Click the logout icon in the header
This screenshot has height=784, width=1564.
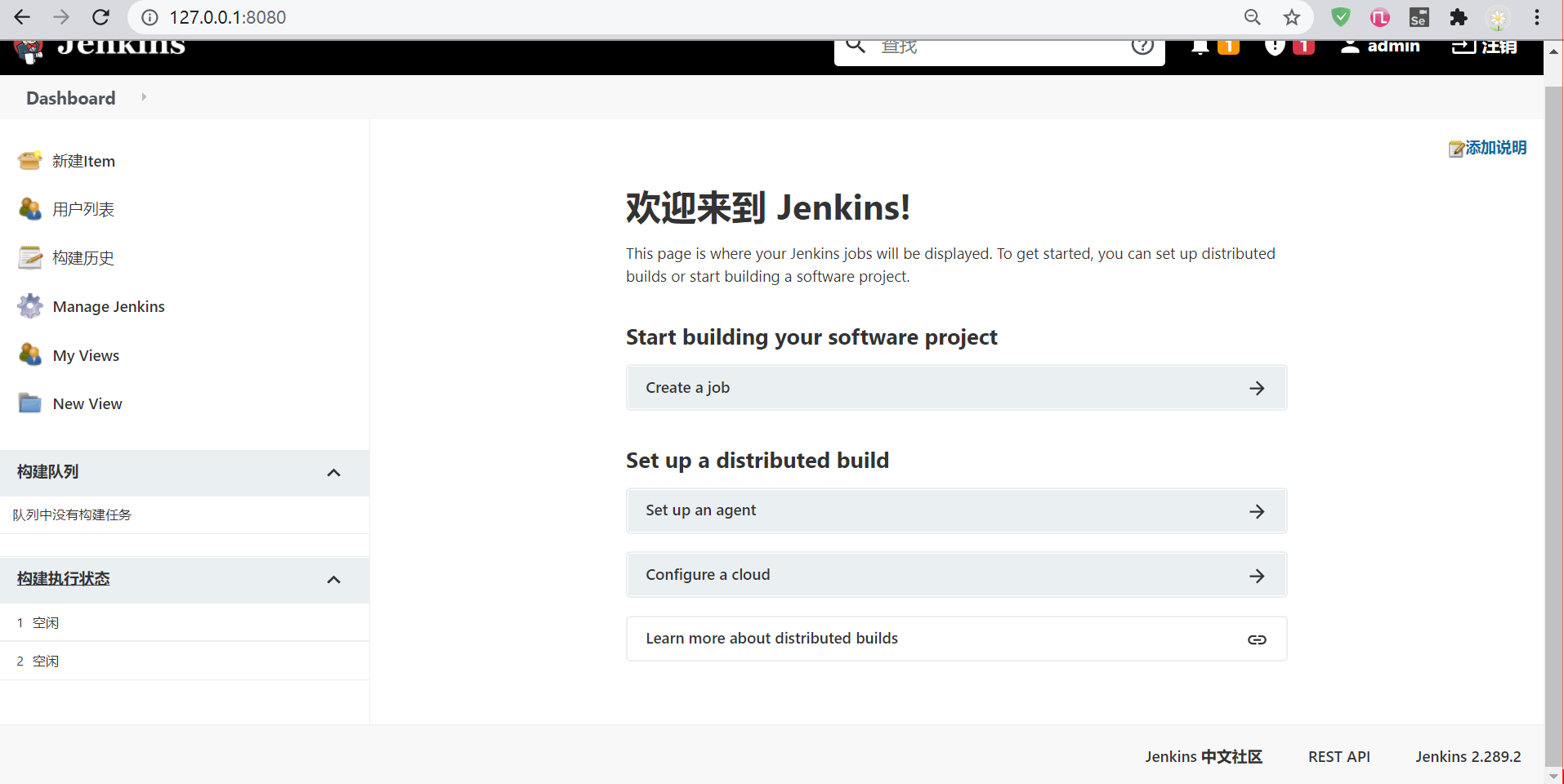pyautogui.click(x=1463, y=47)
